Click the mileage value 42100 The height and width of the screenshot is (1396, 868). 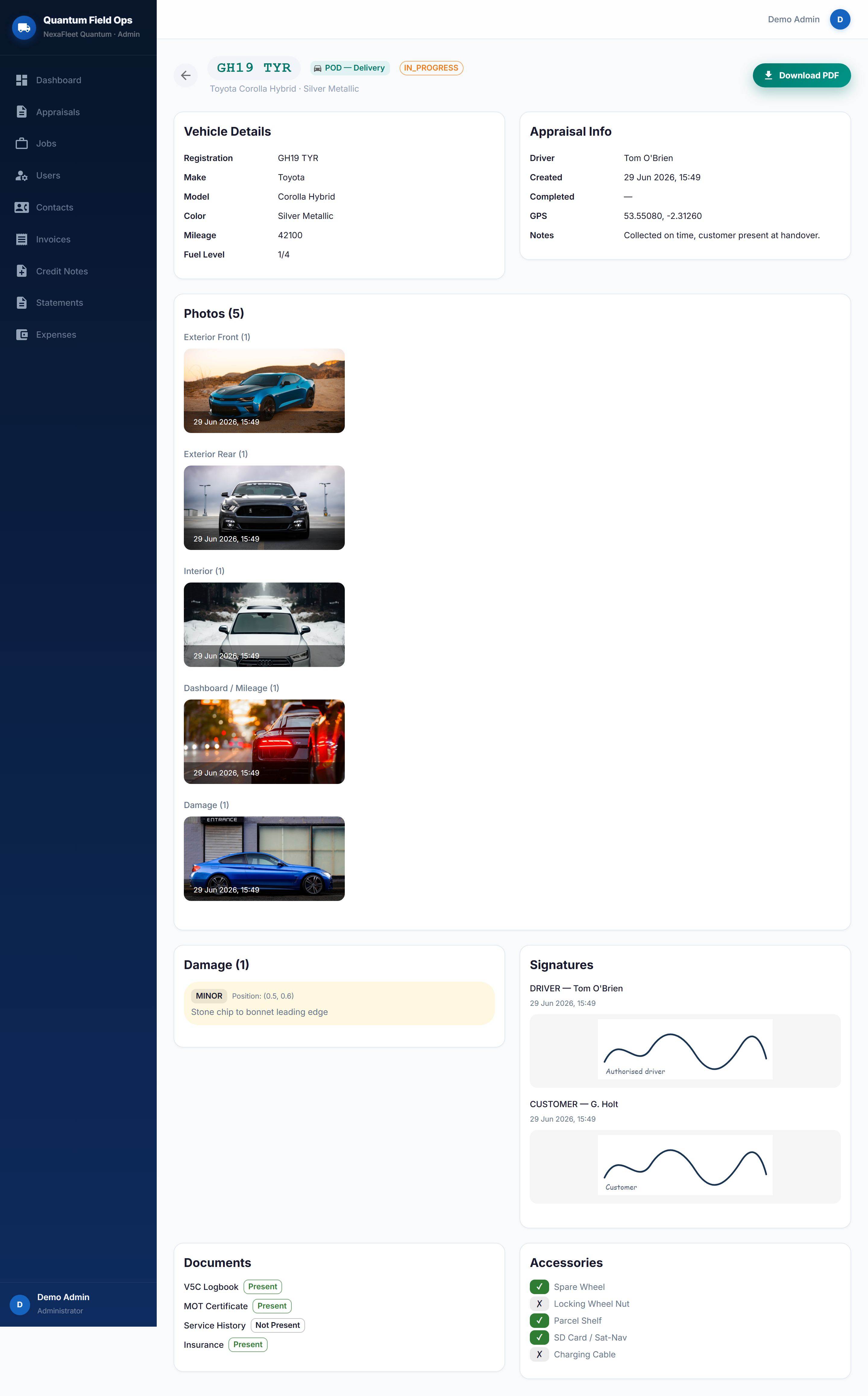coord(290,235)
